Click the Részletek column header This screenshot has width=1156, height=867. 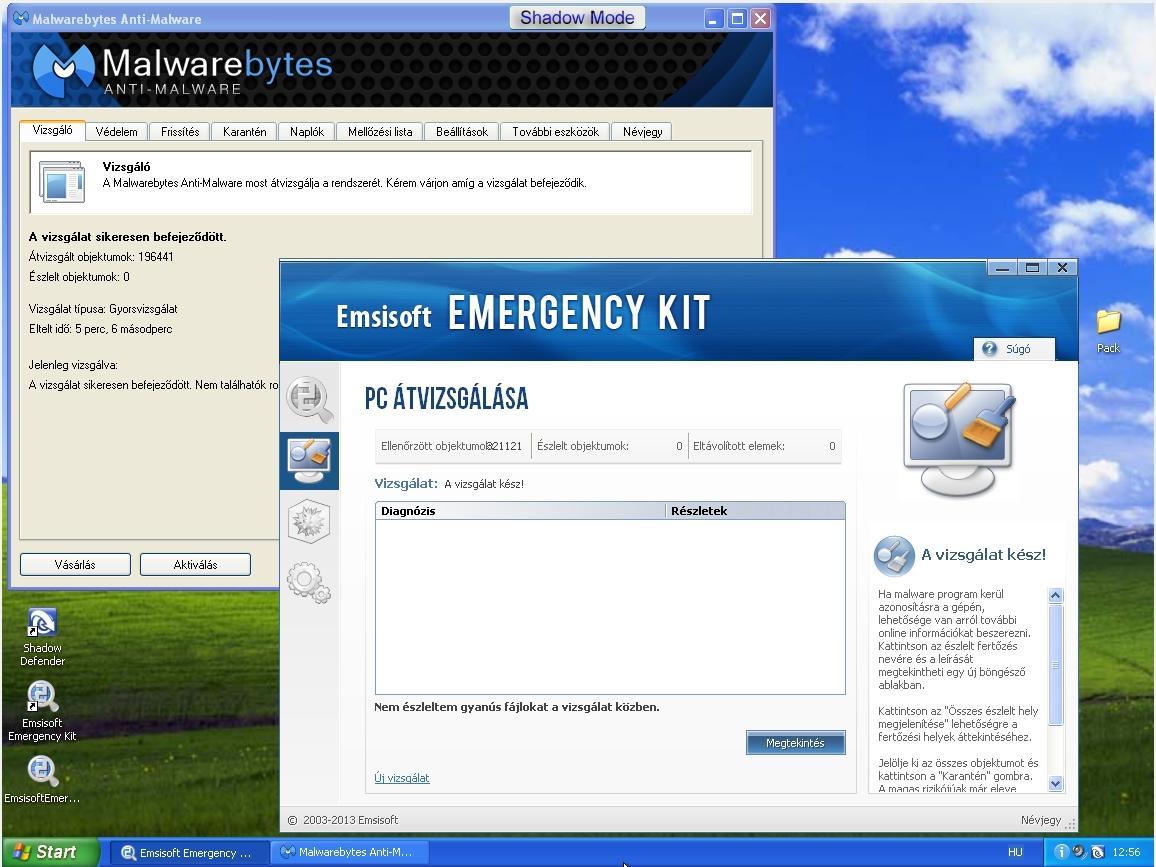point(756,511)
